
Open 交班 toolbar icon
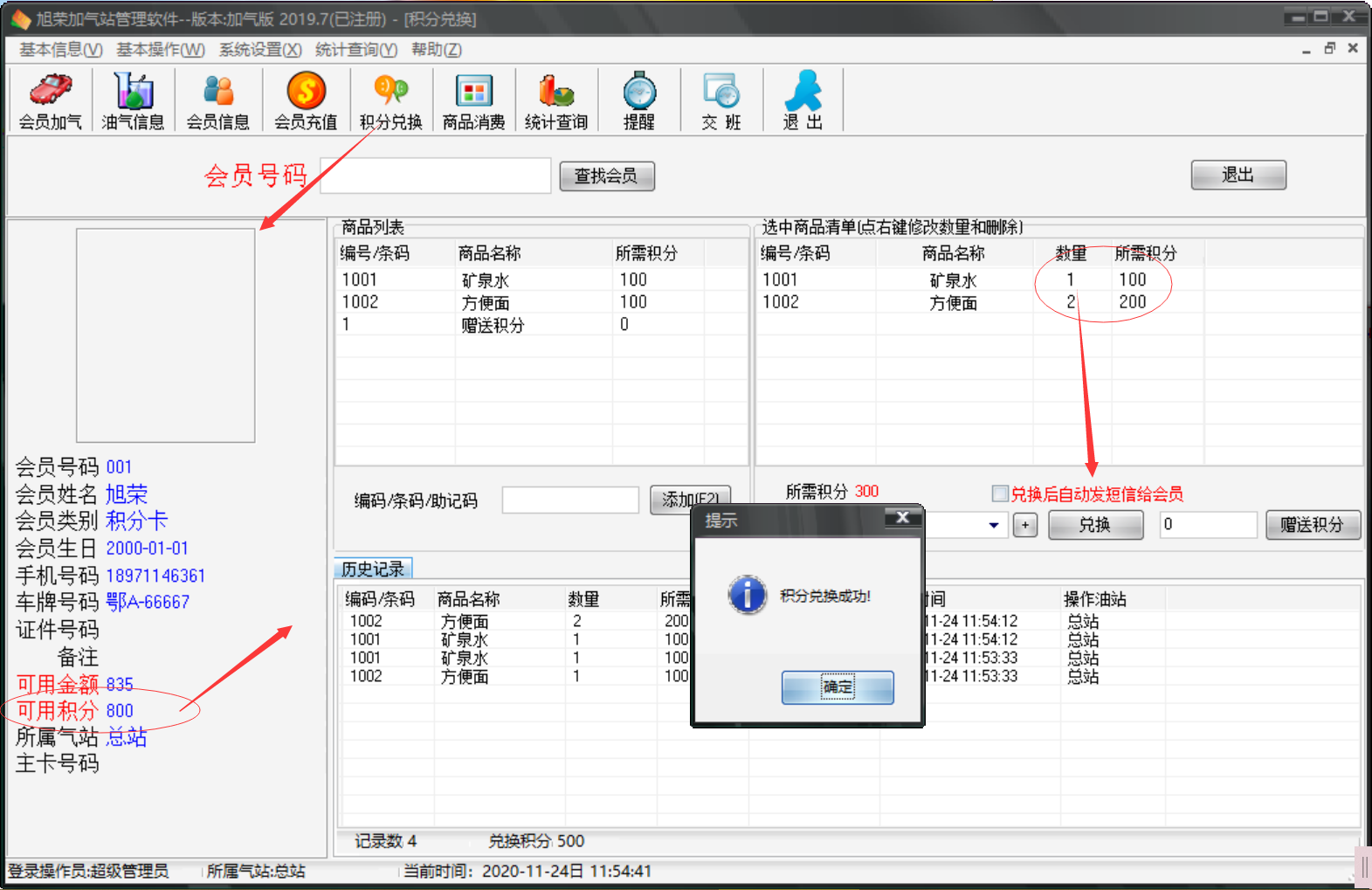tap(721, 101)
